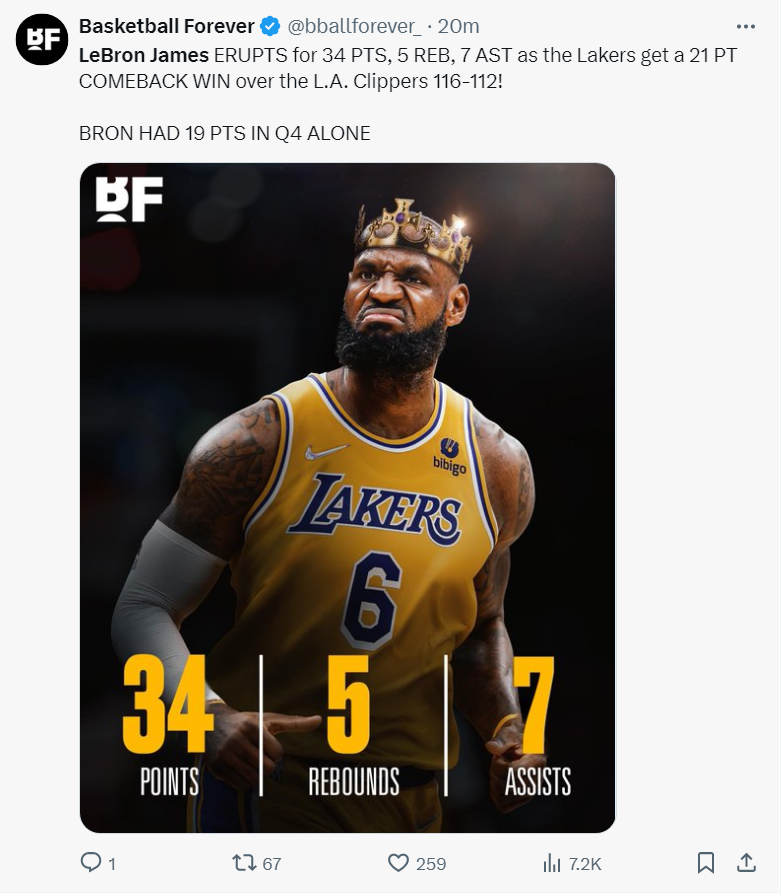The width and height of the screenshot is (781, 896).
Task: Click the BF logo in image
Action: coord(129,199)
